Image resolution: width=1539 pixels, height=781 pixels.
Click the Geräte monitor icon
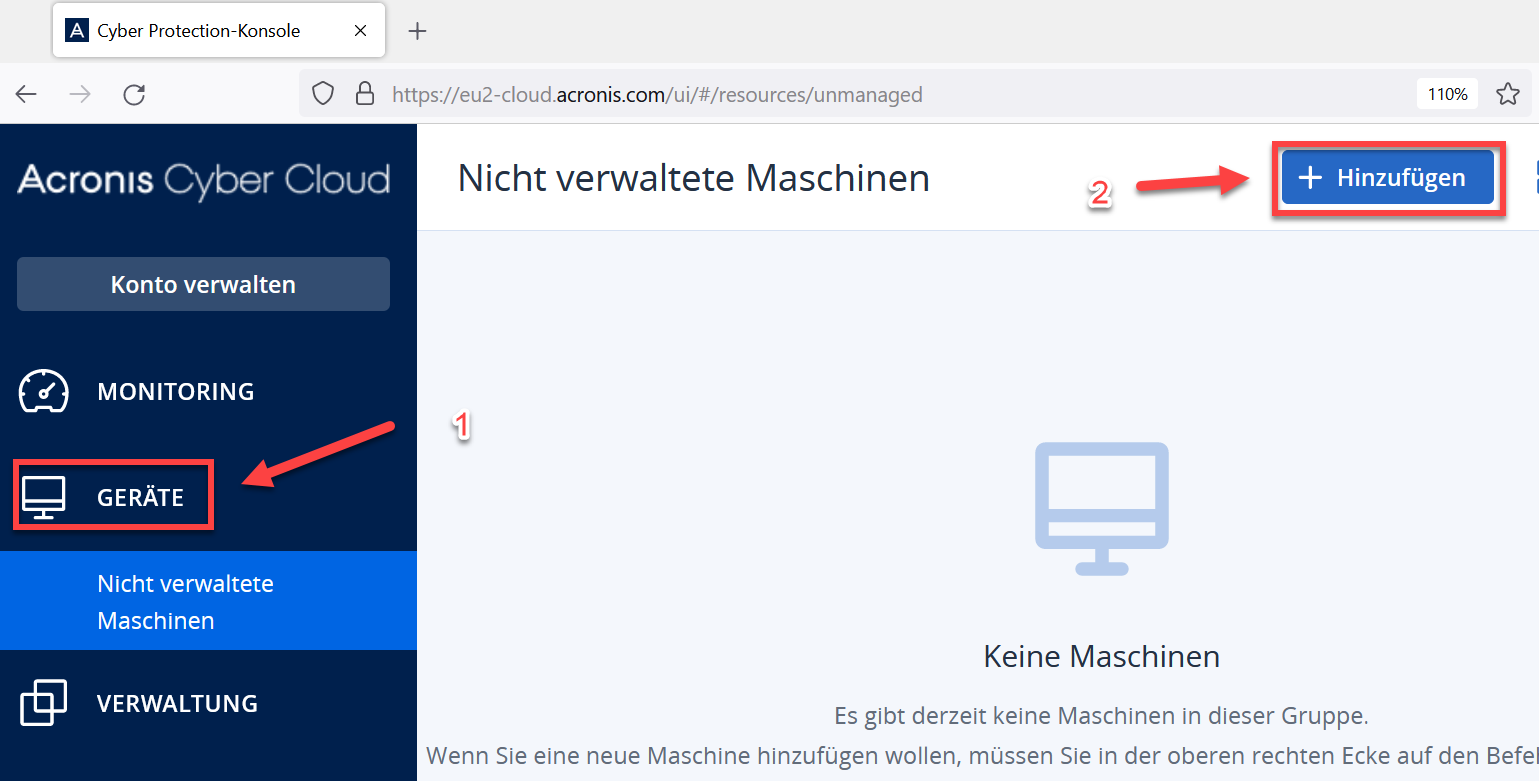pyautogui.click(x=44, y=497)
